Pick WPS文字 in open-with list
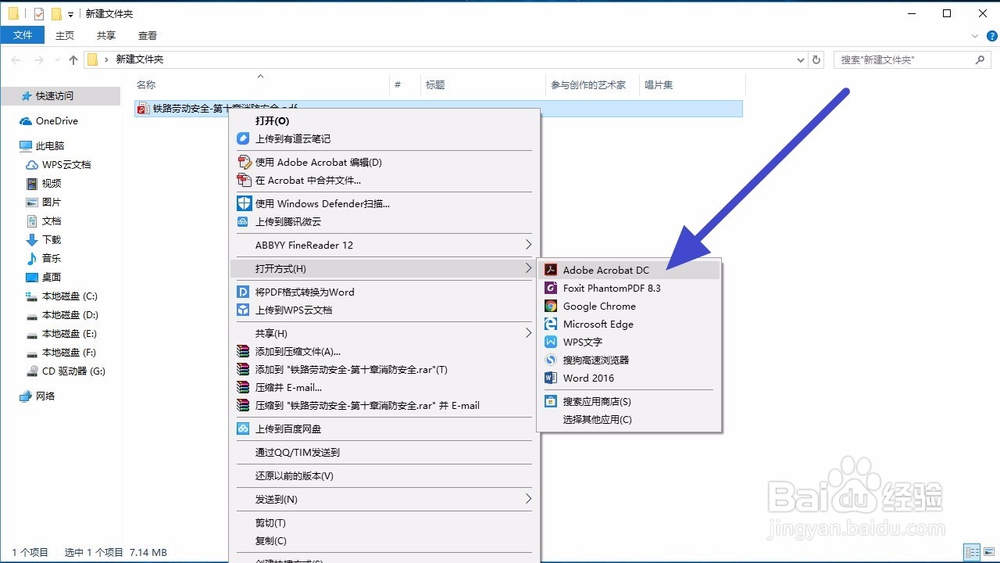The image size is (1000, 563). (x=629, y=342)
